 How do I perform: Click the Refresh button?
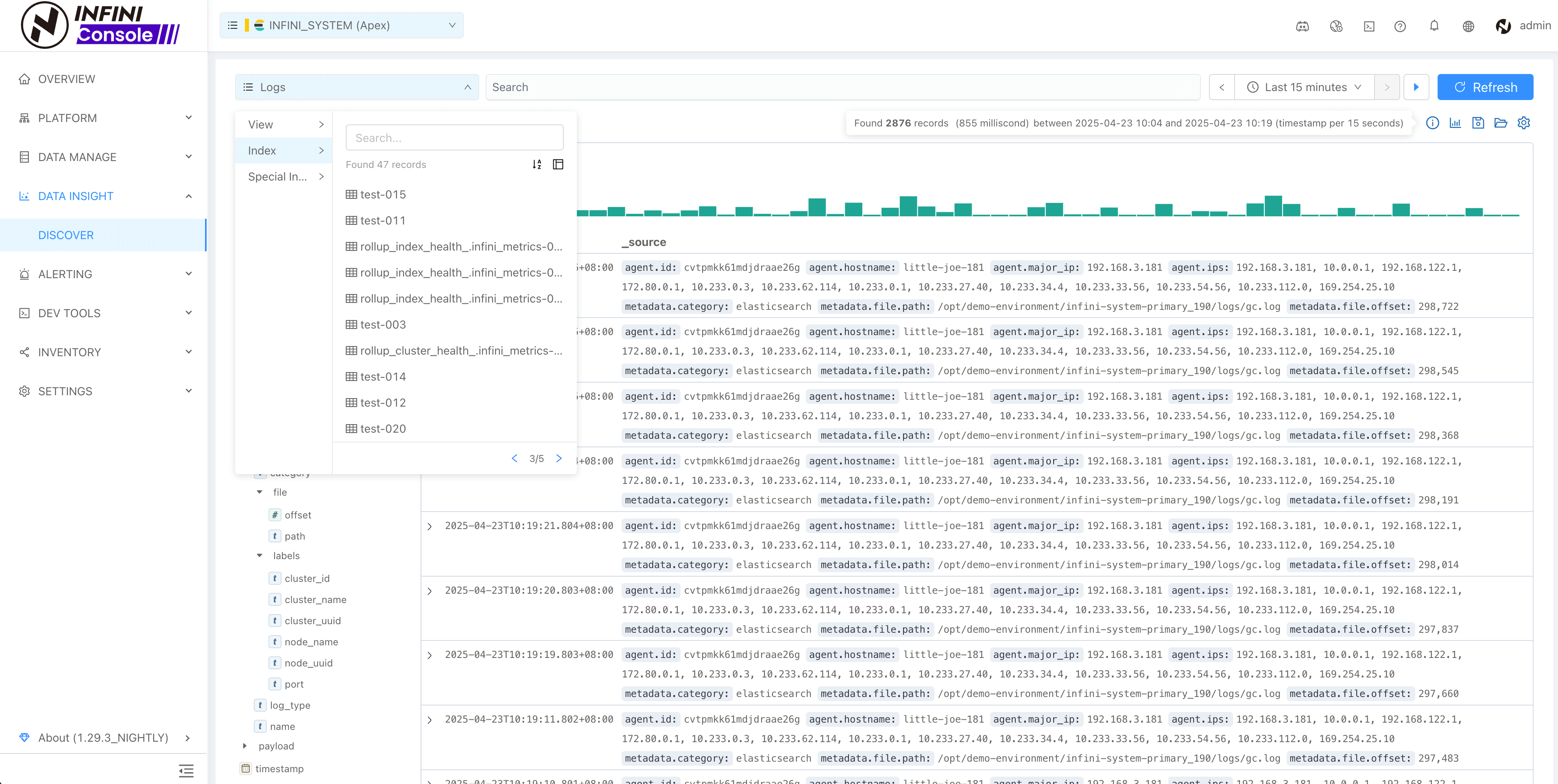(x=1485, y=87)
